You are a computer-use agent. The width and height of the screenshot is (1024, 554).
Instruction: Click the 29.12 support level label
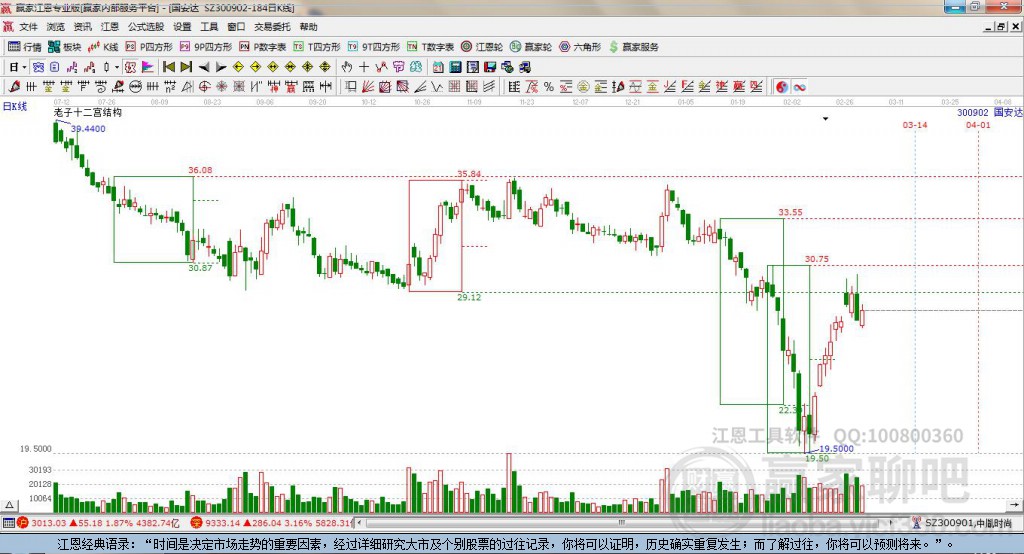click(469, 297)
